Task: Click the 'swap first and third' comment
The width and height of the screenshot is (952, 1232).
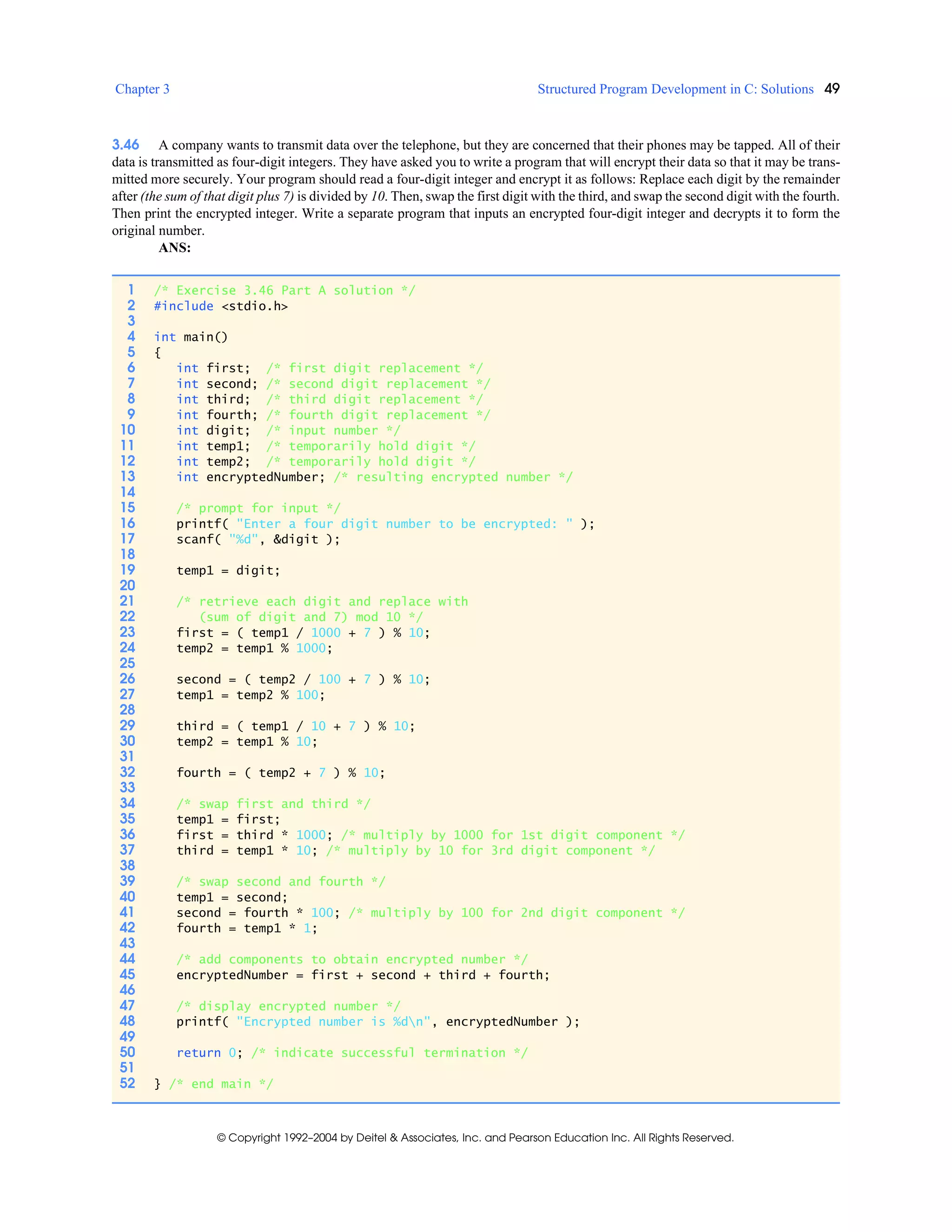Action: 273,804
